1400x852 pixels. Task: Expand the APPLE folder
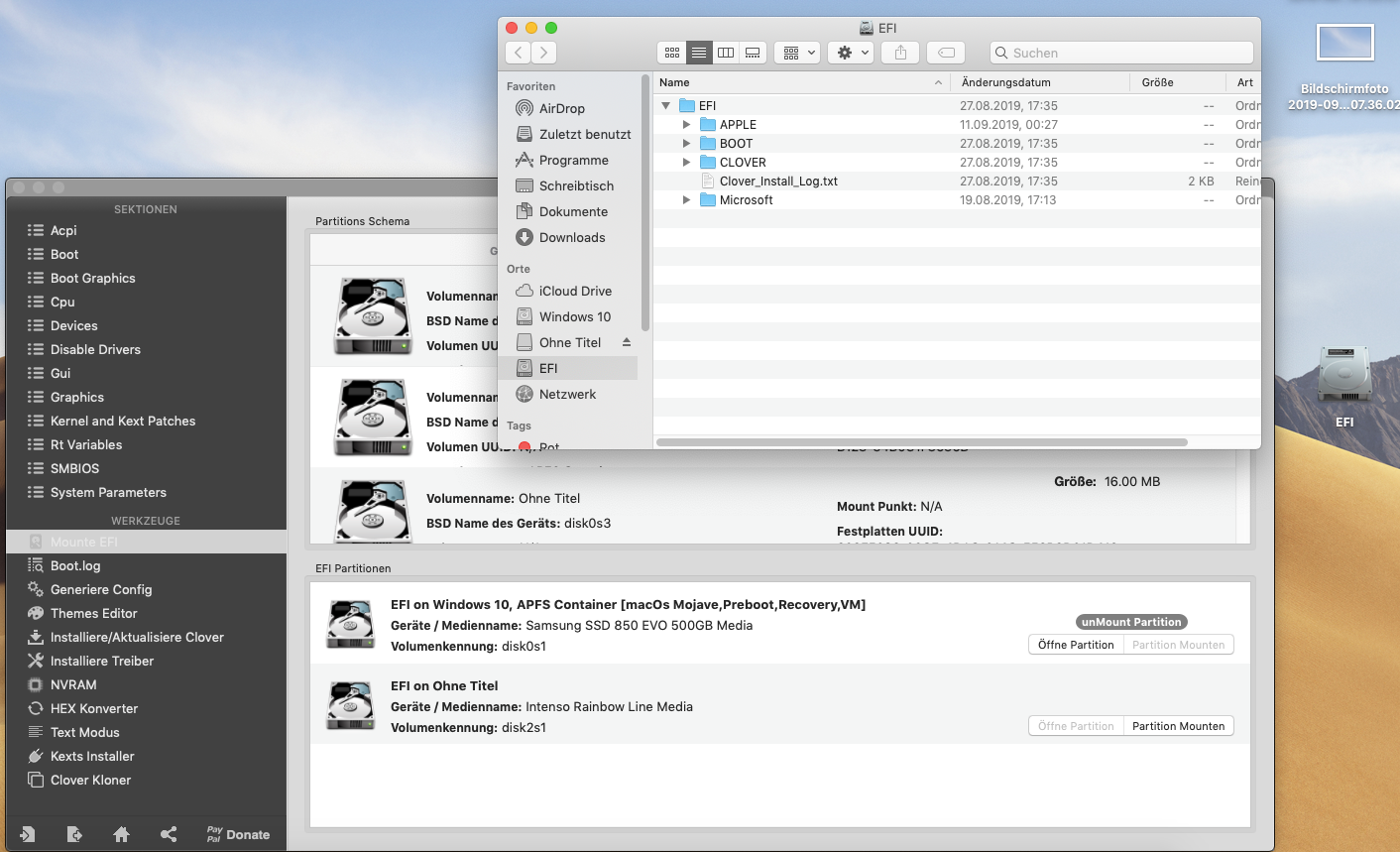point(686,124)
